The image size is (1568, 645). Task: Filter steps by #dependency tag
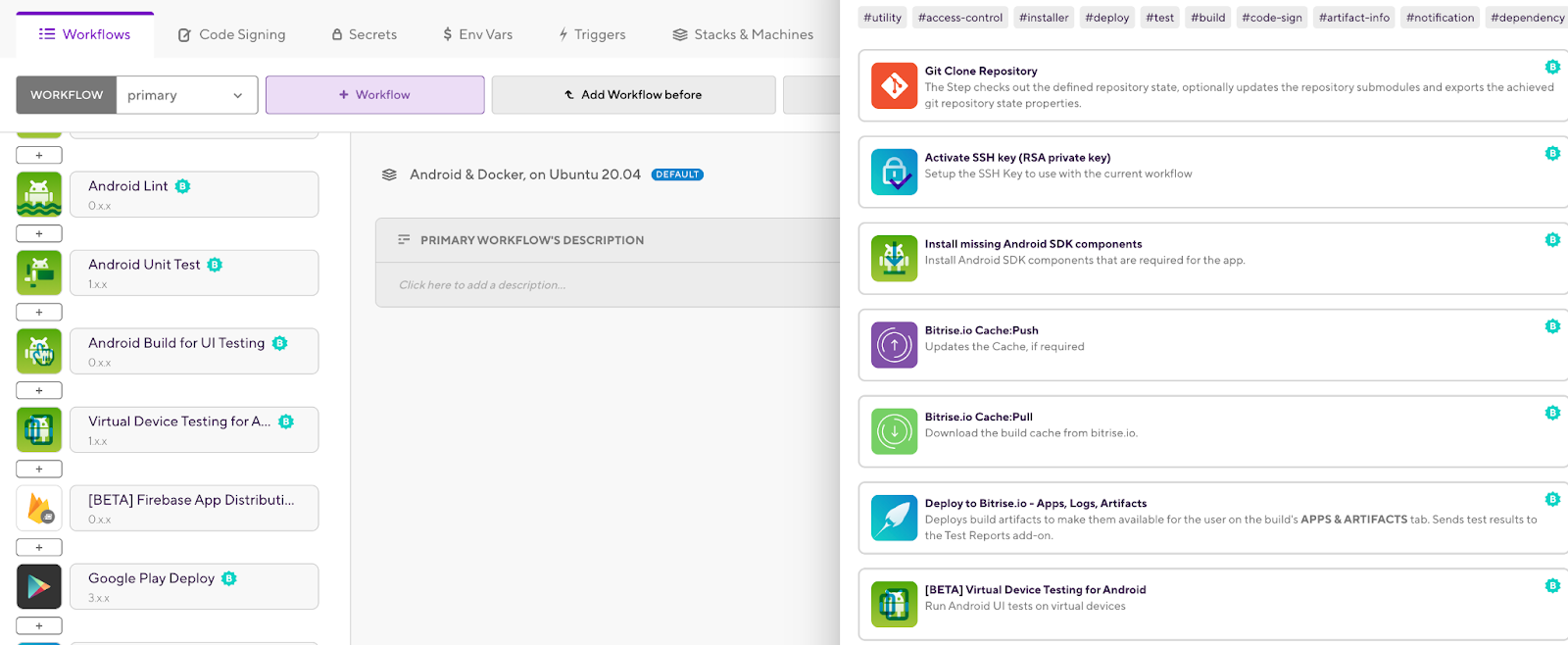point(1527,18)
